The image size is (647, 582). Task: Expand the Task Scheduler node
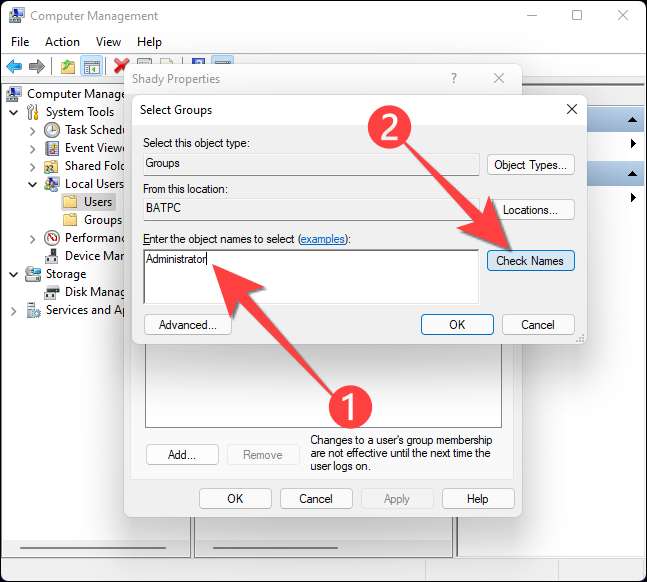(x=33, y=131)
